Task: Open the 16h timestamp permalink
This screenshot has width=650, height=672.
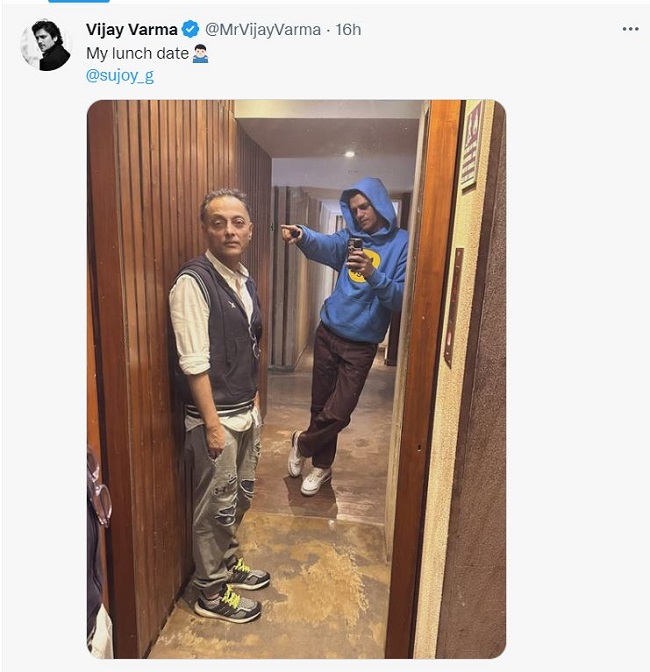Action: click(348, 30)
